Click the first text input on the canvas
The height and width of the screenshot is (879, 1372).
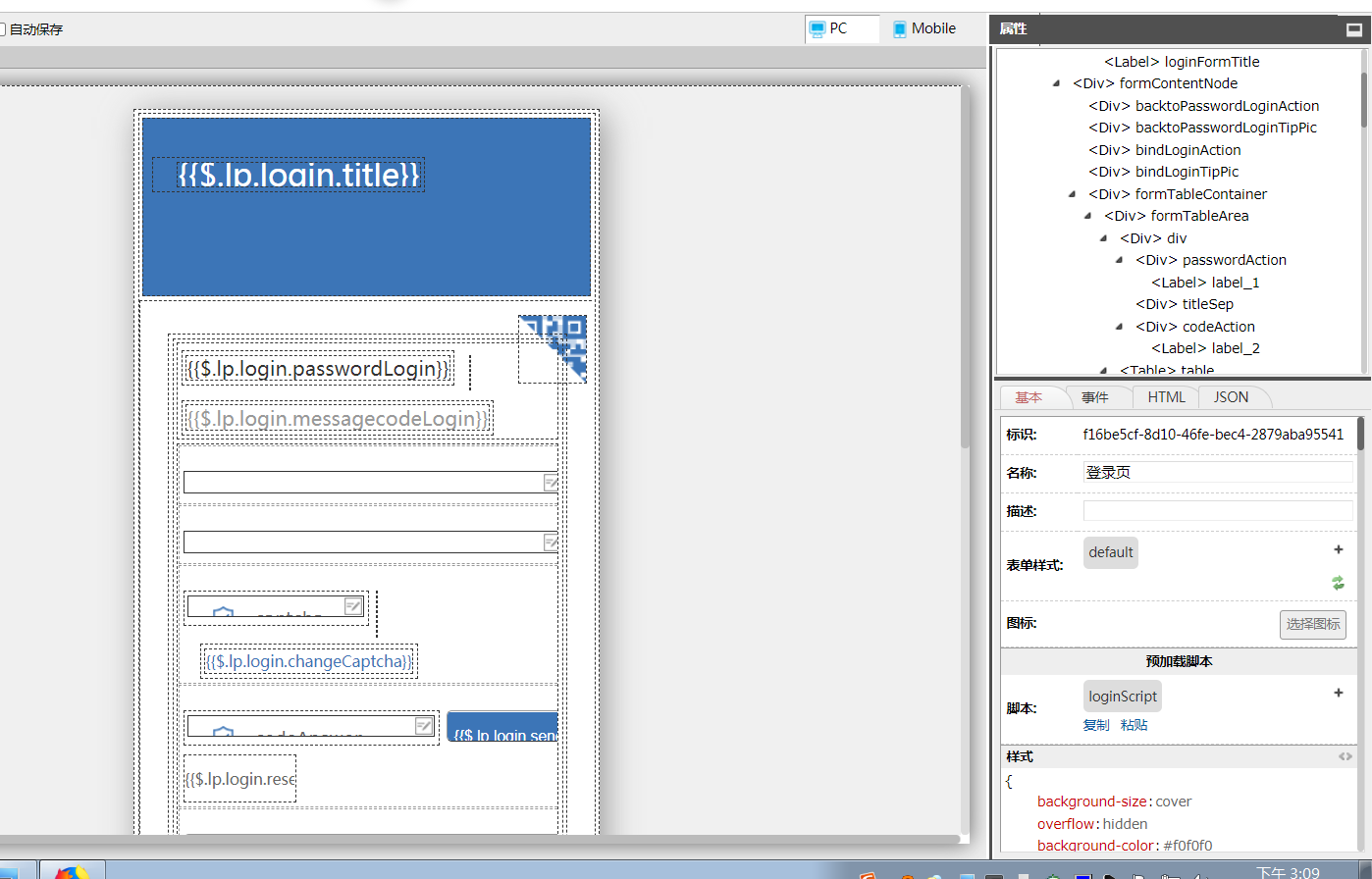click(371, 483)
